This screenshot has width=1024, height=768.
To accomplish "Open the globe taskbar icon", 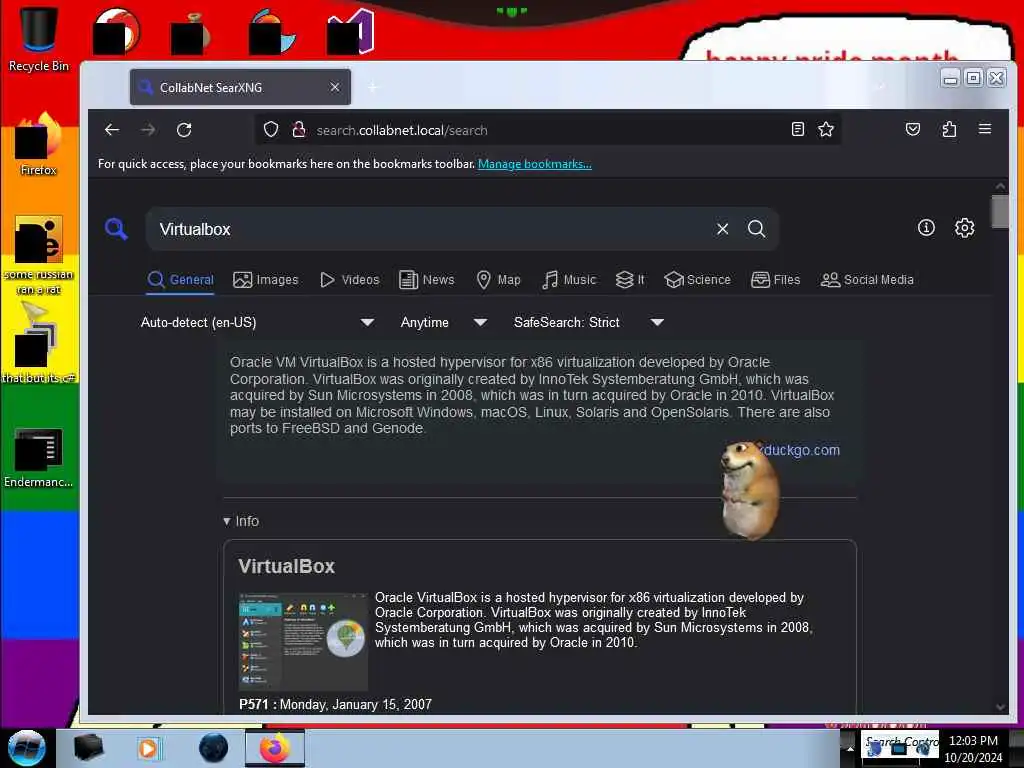I will [214, 748].
